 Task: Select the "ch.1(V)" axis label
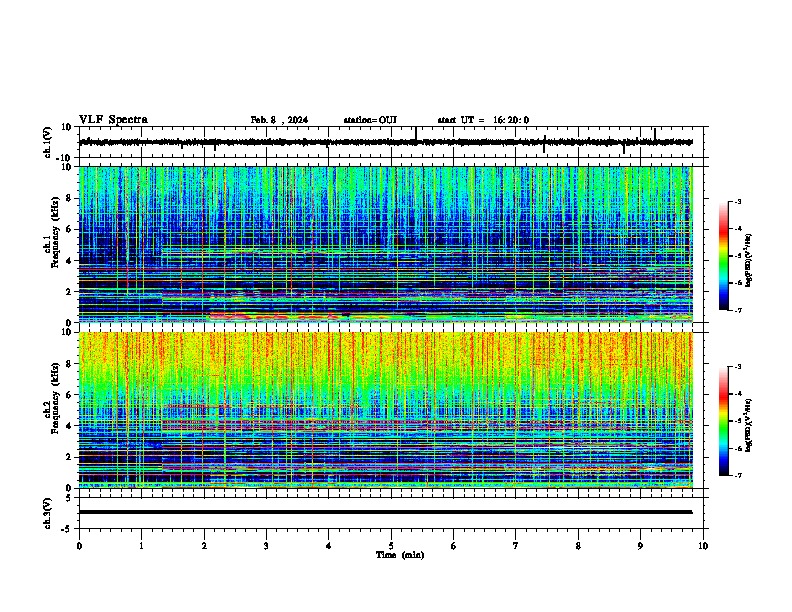[x=48, y=142]
